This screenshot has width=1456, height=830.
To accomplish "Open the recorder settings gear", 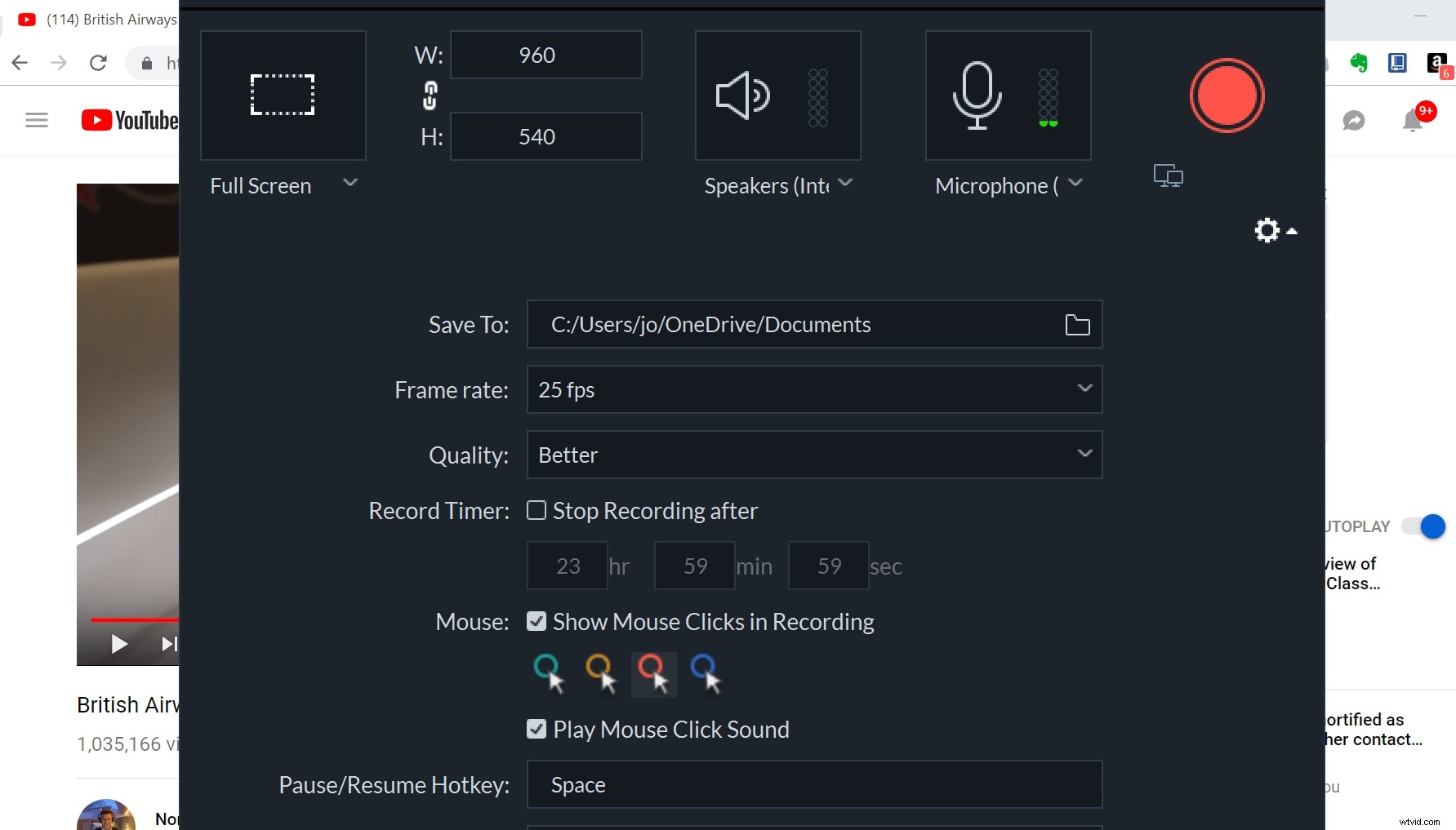I will pyautogui.click(x=1266, y=230).
